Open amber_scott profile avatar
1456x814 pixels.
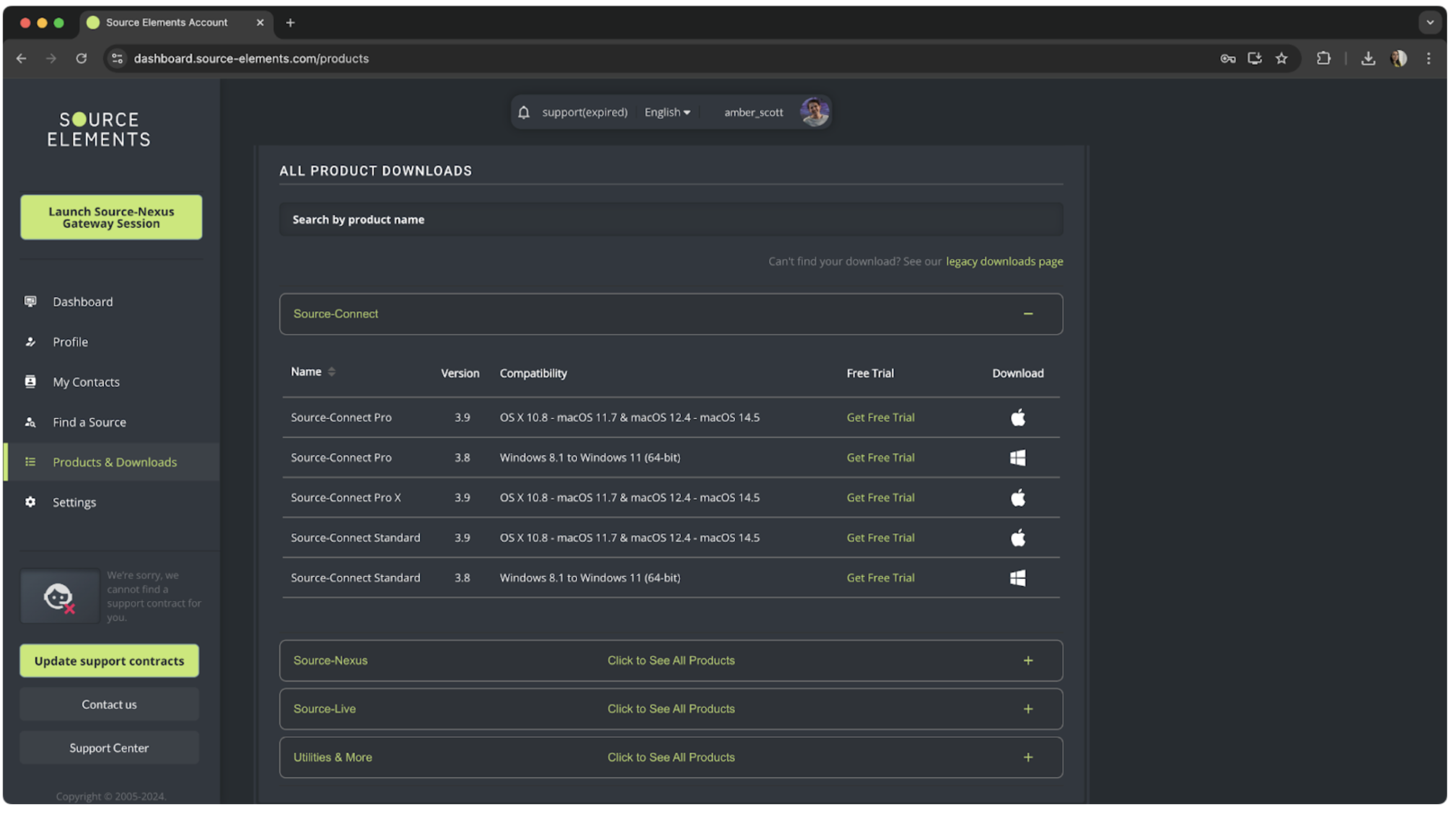[x=814, y=112]
